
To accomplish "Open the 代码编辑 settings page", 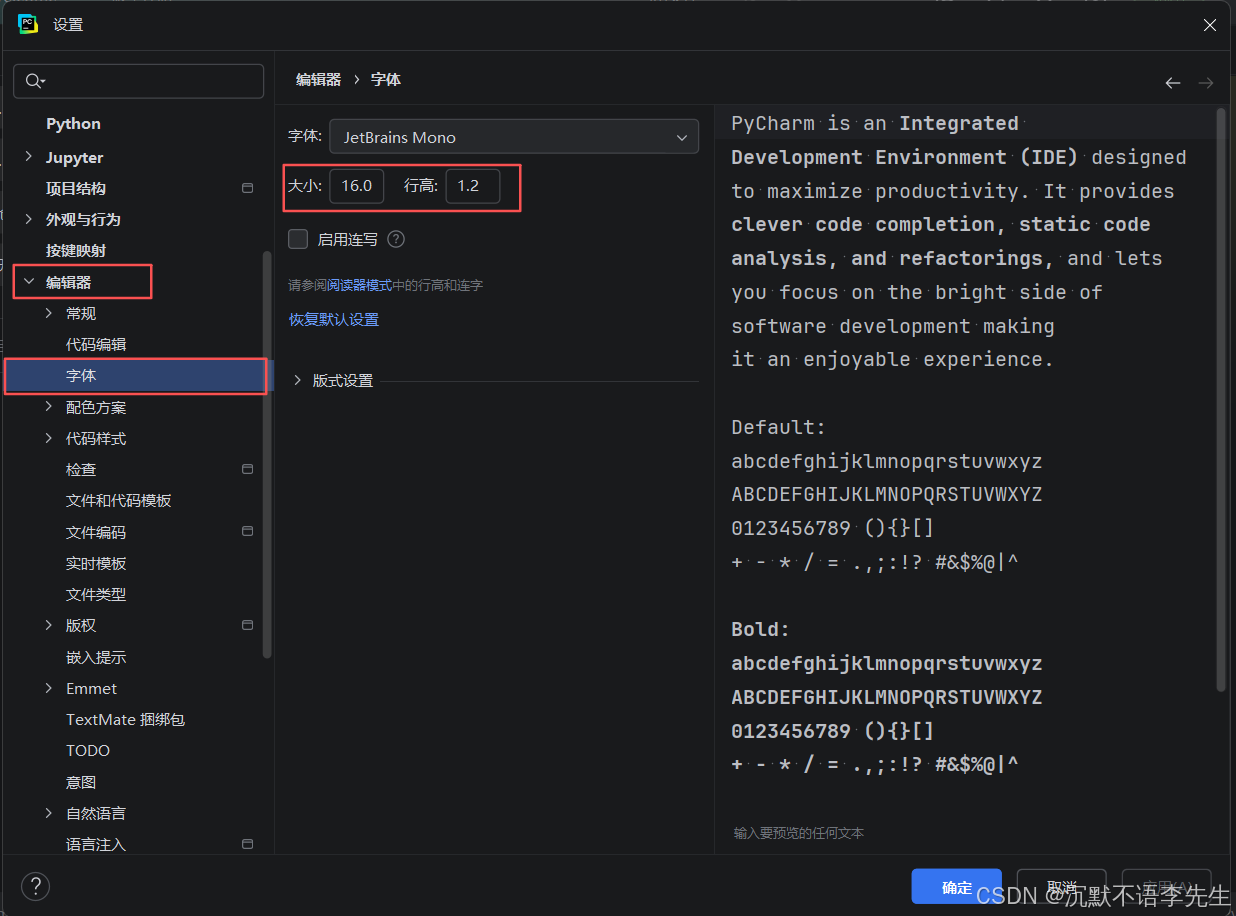I will 96,344.
